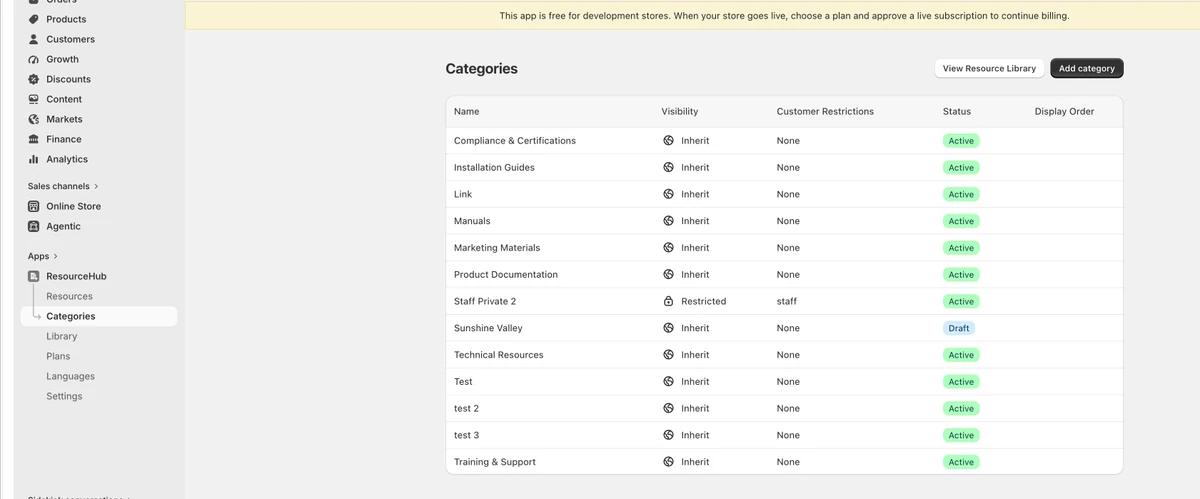
Task: Click globe icon in Manuals row
Action: click(668, 221)
